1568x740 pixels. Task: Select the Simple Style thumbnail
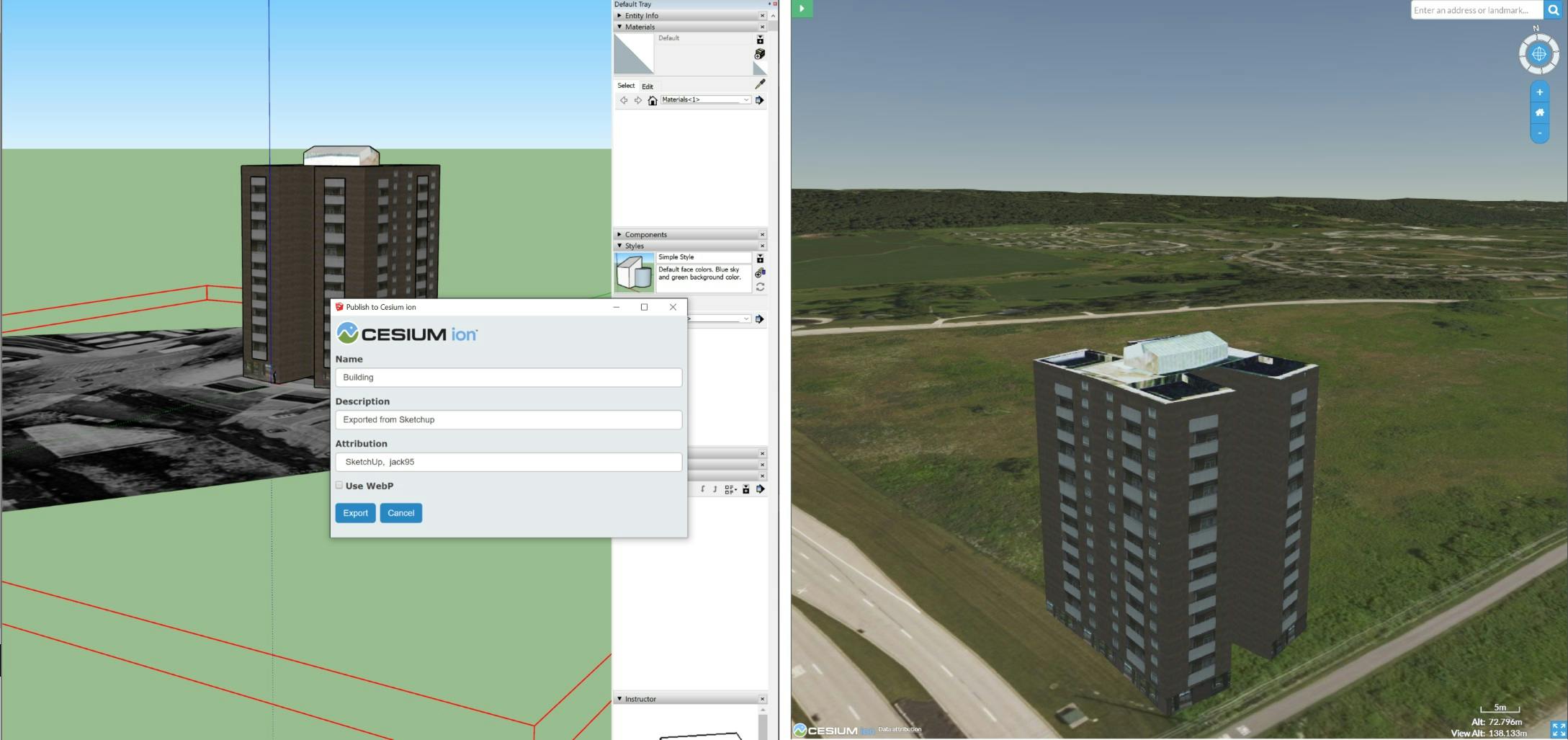coord(635,272)
